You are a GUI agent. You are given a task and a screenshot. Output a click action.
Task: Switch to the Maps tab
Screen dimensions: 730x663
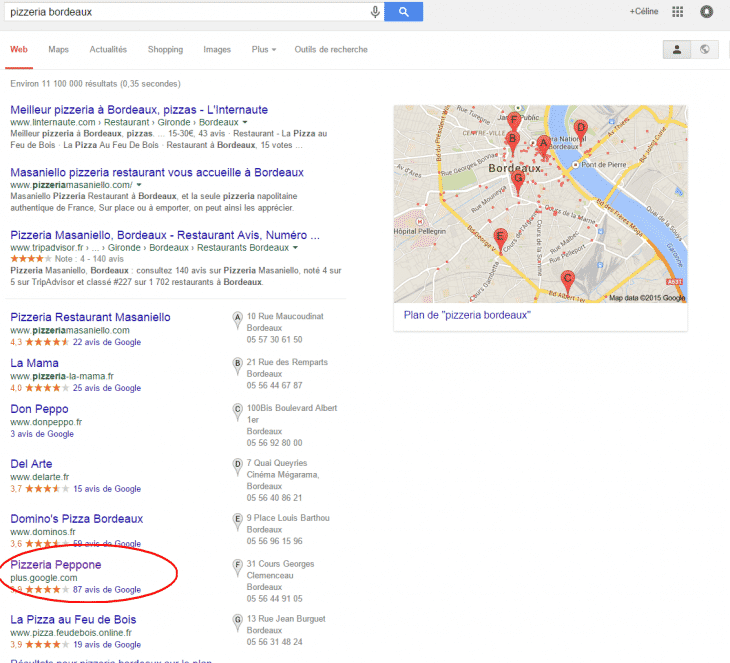point(59,49)
